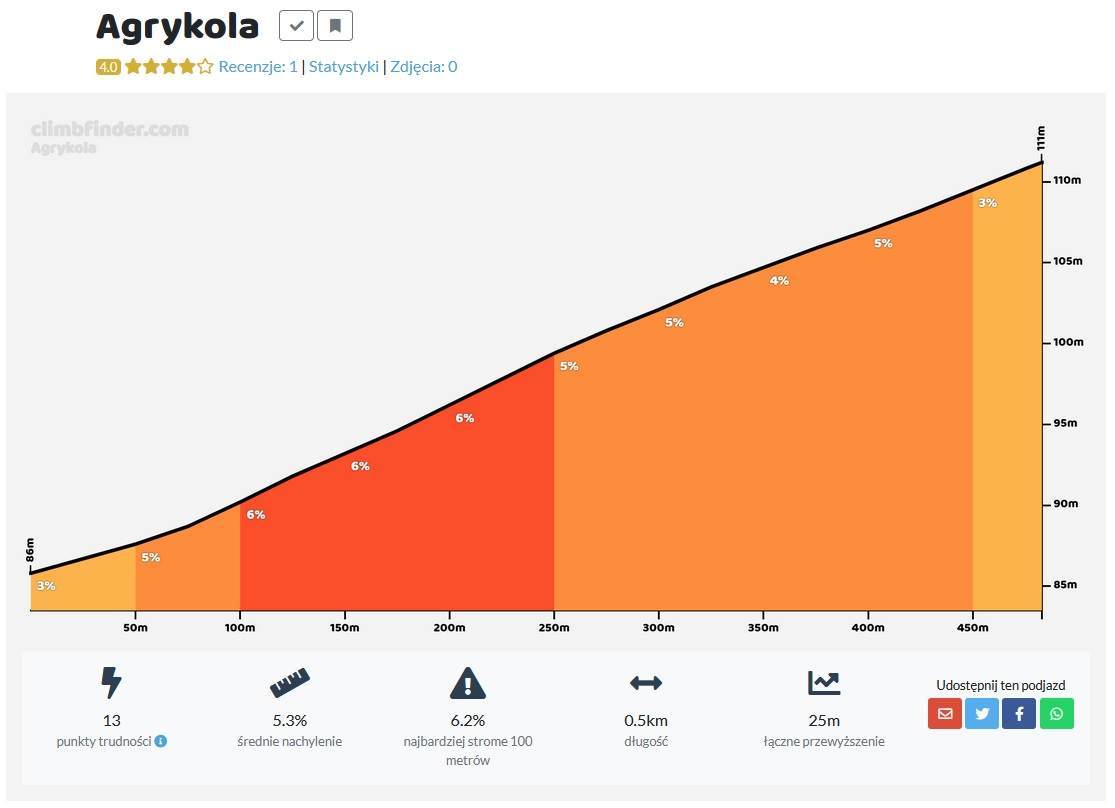Share this climb via WhatsApp
Screen dimensions: 1115x808
click(1057, 713)
